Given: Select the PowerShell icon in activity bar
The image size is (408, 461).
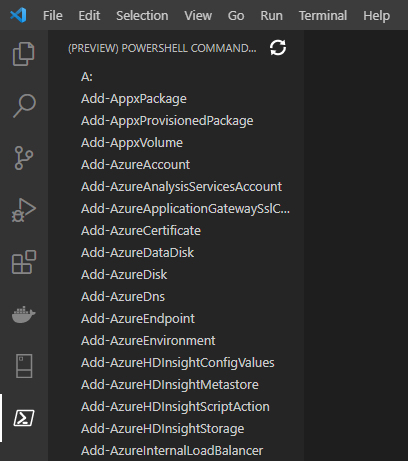Looking at the screenshot, I should pos(24,418).
